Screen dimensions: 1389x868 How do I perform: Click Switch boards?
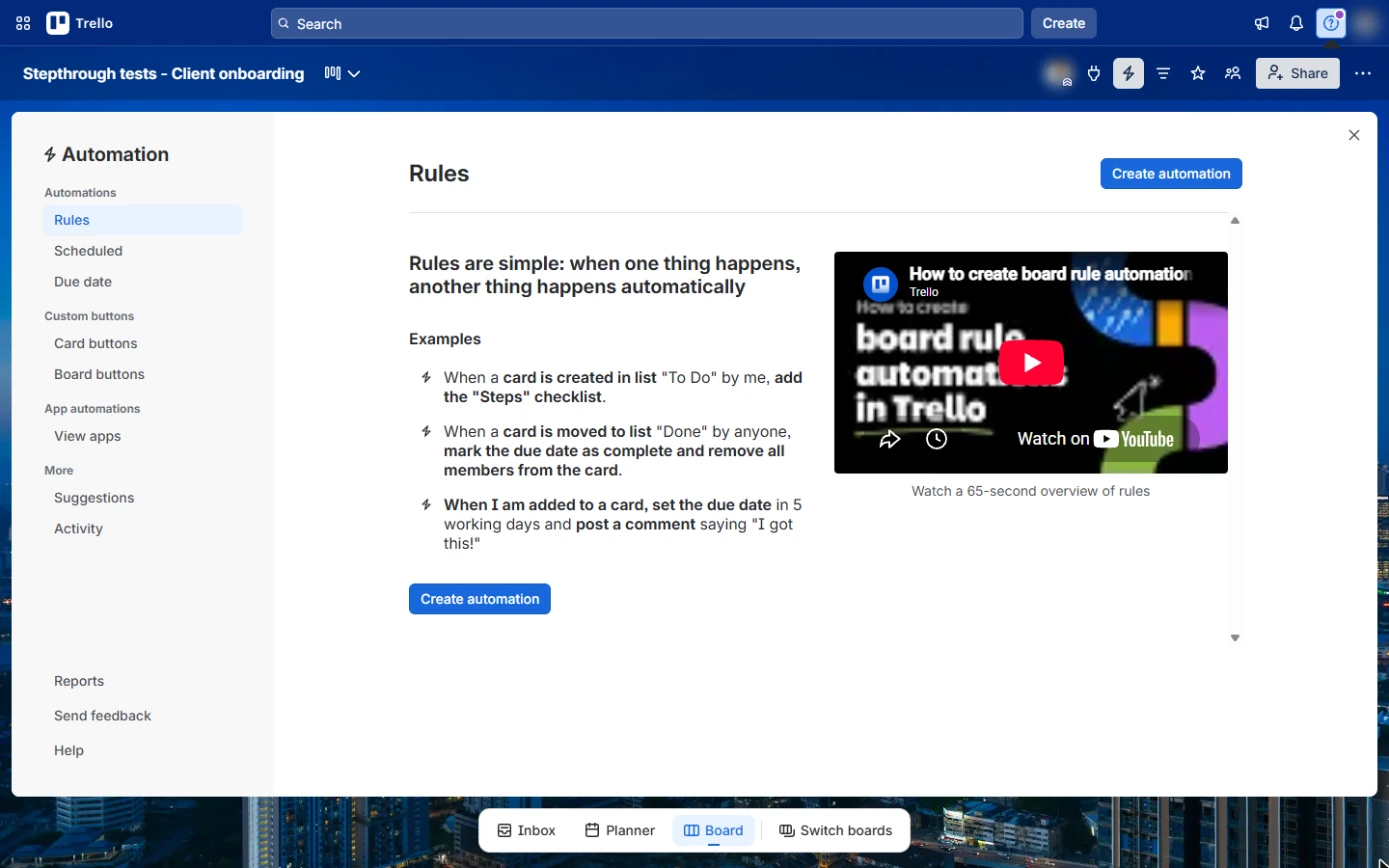(x=836, y=830)
